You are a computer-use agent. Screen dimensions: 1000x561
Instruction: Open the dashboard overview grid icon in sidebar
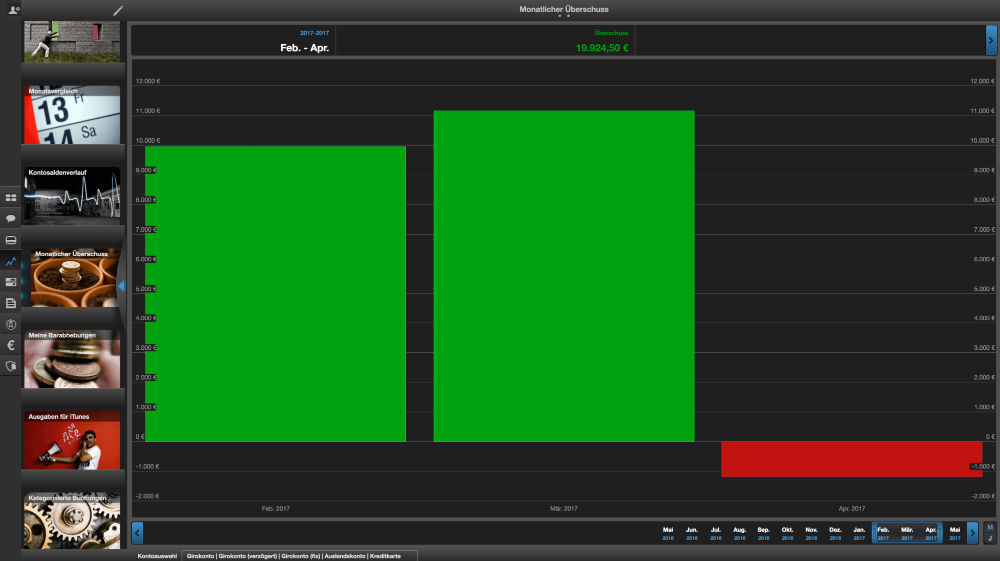pyautogui.click(x=11, y=198)
